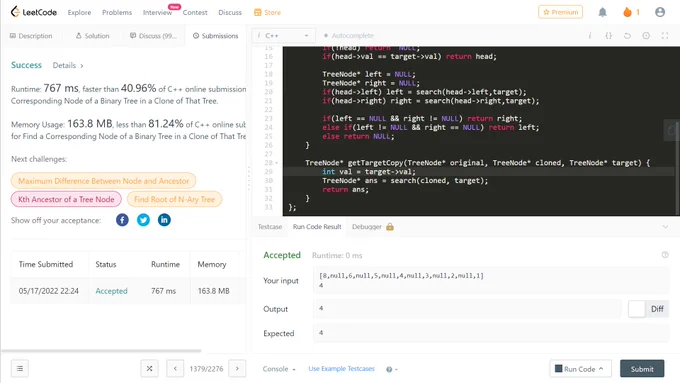Image resolution: width=680 pixels, height=383 pixels.
Task: Click the horizontal scrollbar in left panel
Action: tap(101, 350)
